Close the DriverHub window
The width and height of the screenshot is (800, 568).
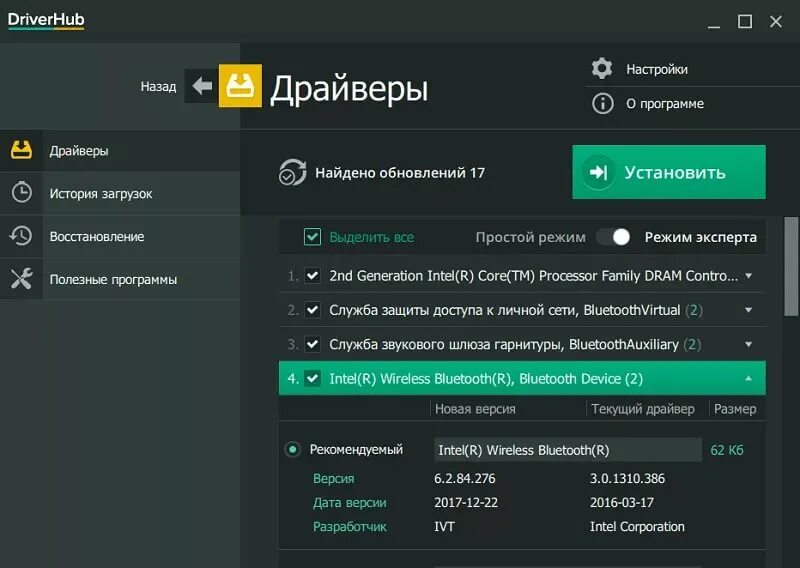tap(776, 21)
